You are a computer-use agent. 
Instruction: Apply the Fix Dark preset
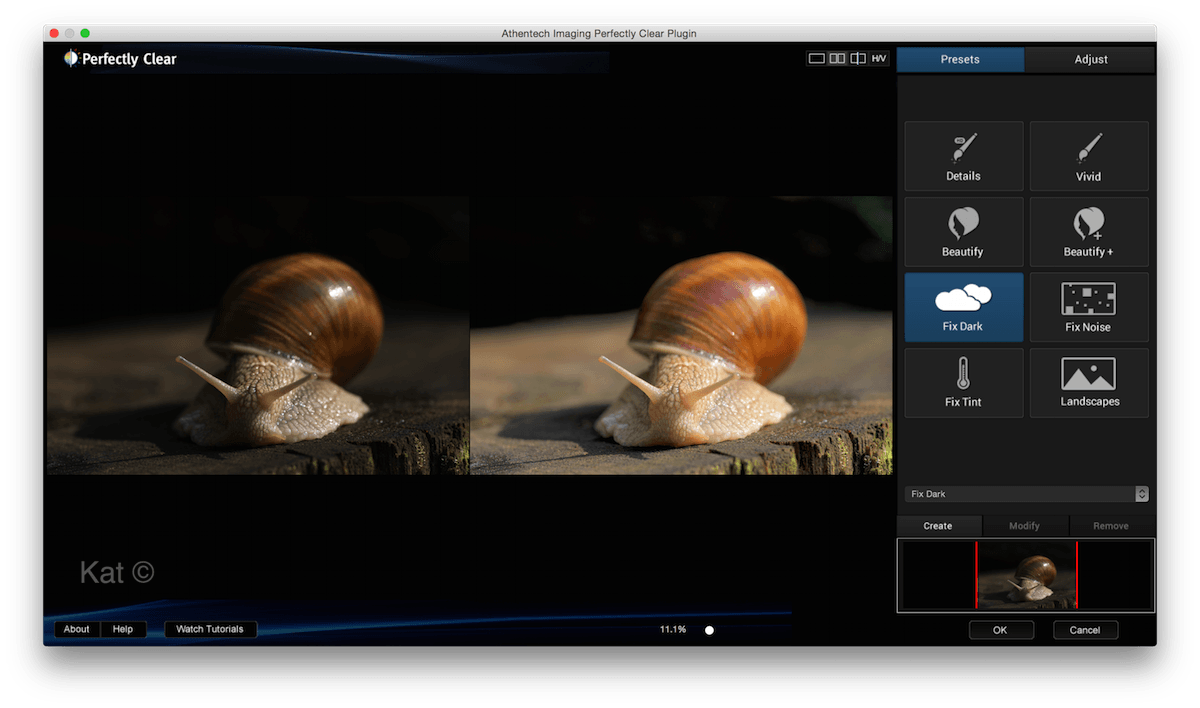tap(964, 307)
